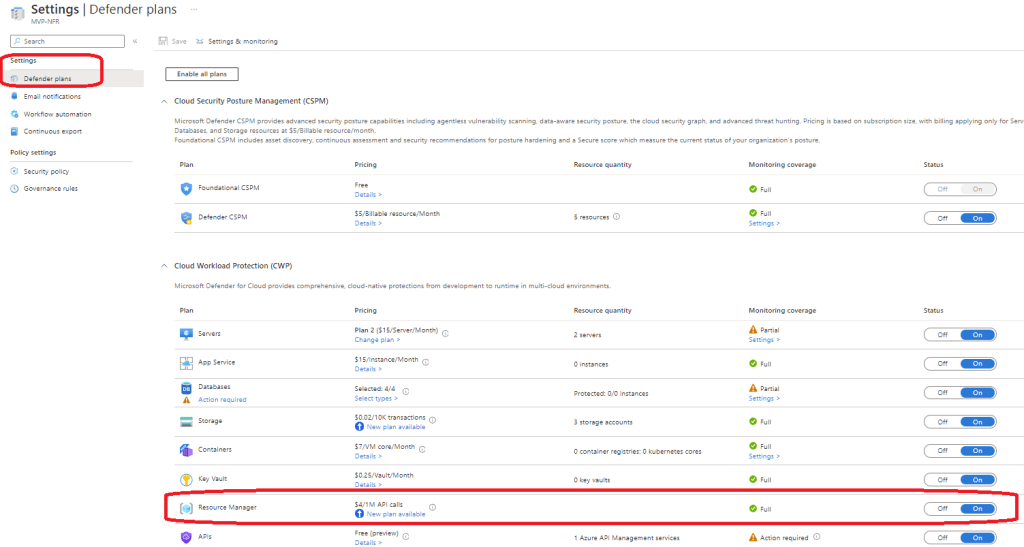This screenshot has height=547, width=1024.
Task: Click the Servers plan icon
Action: coord(186,334)
